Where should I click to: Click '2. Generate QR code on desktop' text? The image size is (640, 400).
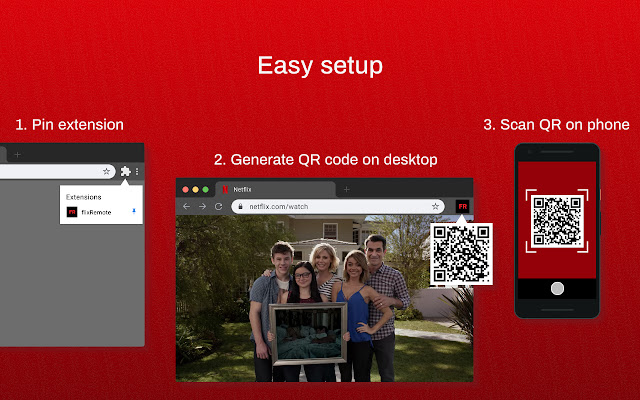pyautogui.click(x=326, y=160)
